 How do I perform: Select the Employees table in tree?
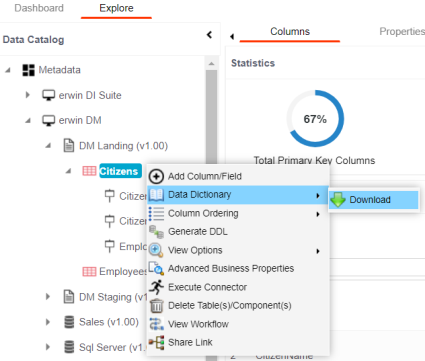click(x=122, y=271)
